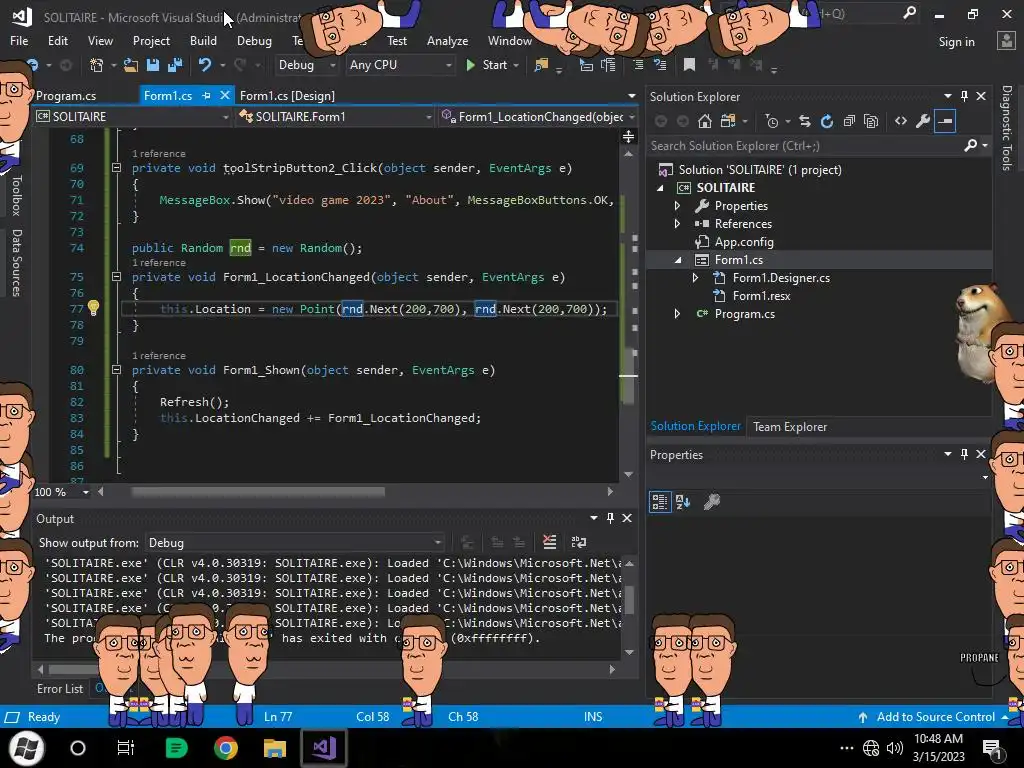Image resolution: width=1024 pixels, height=768 pixels.
Task: Open the Project menu
Action: 151,40
